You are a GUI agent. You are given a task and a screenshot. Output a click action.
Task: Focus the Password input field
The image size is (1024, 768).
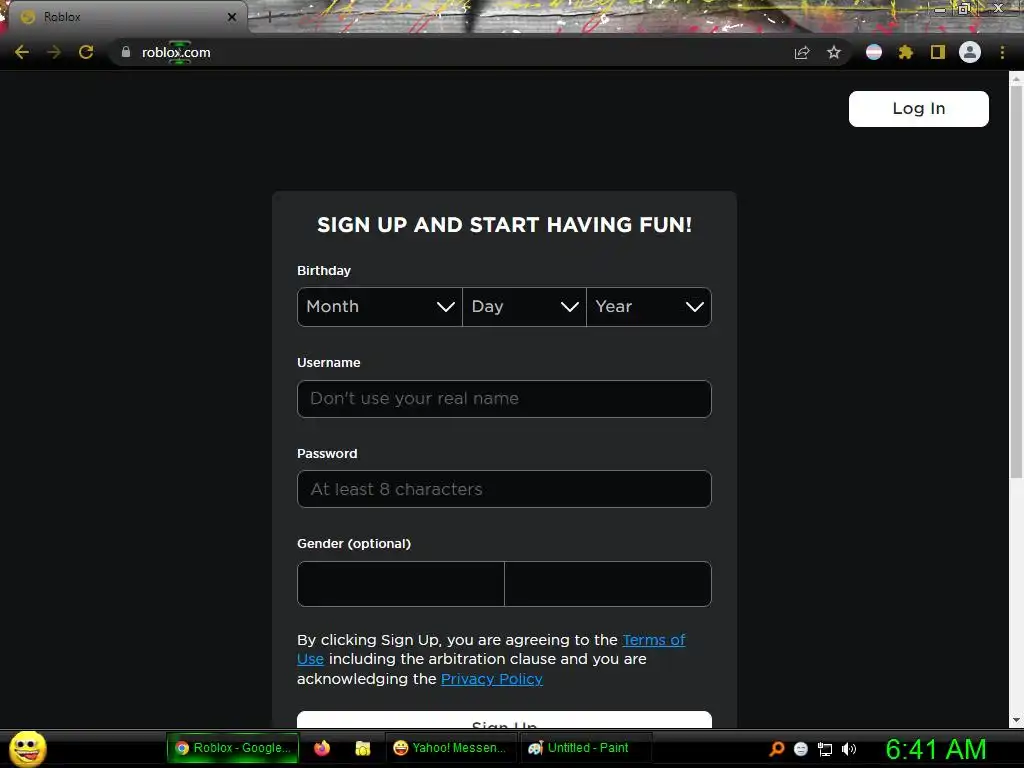click(x=504, y=489)
